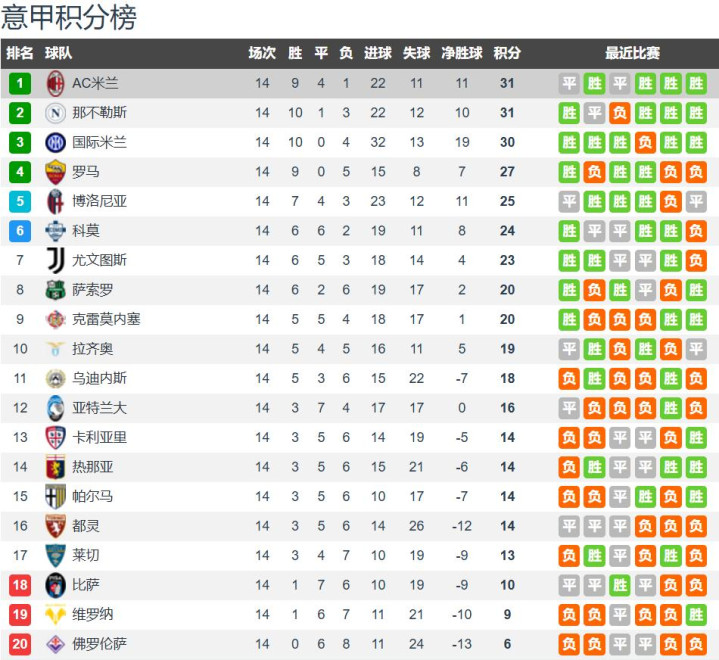The image size is (719, 660).
Task: Click the Atalanta club crest icon
Action: (x=55, y=408)
